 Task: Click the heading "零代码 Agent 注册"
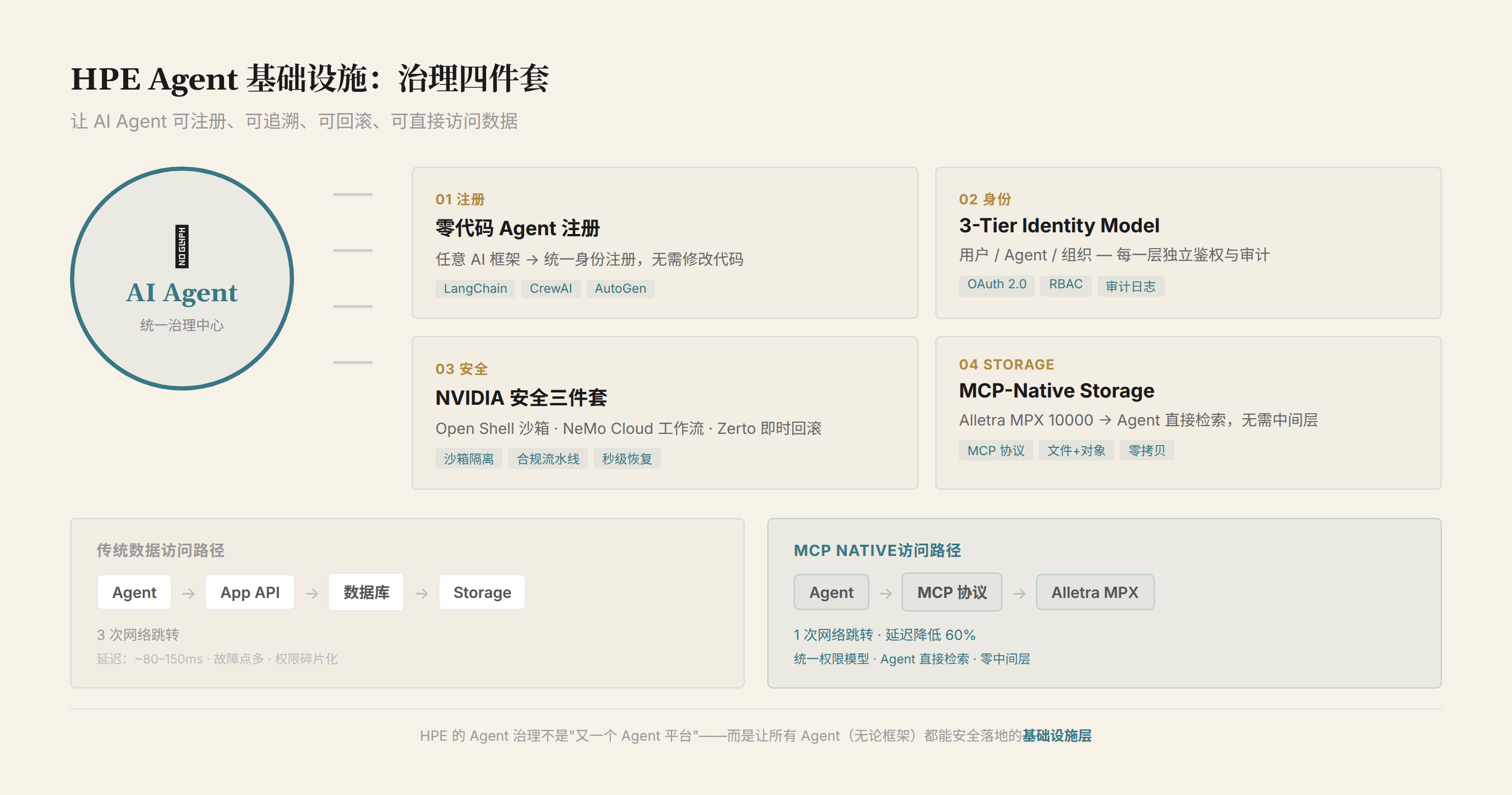point(517,228)
